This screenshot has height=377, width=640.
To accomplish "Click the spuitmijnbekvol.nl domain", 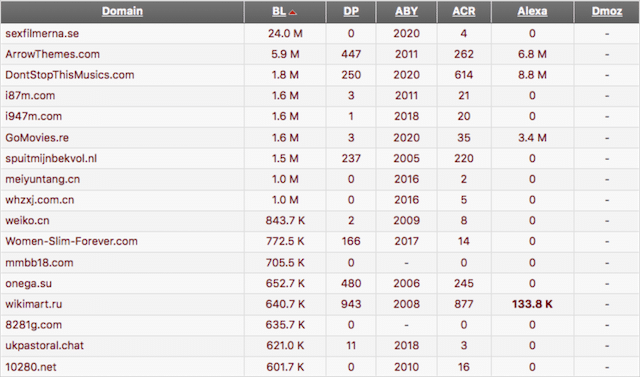I will click(x=51, y=158).
